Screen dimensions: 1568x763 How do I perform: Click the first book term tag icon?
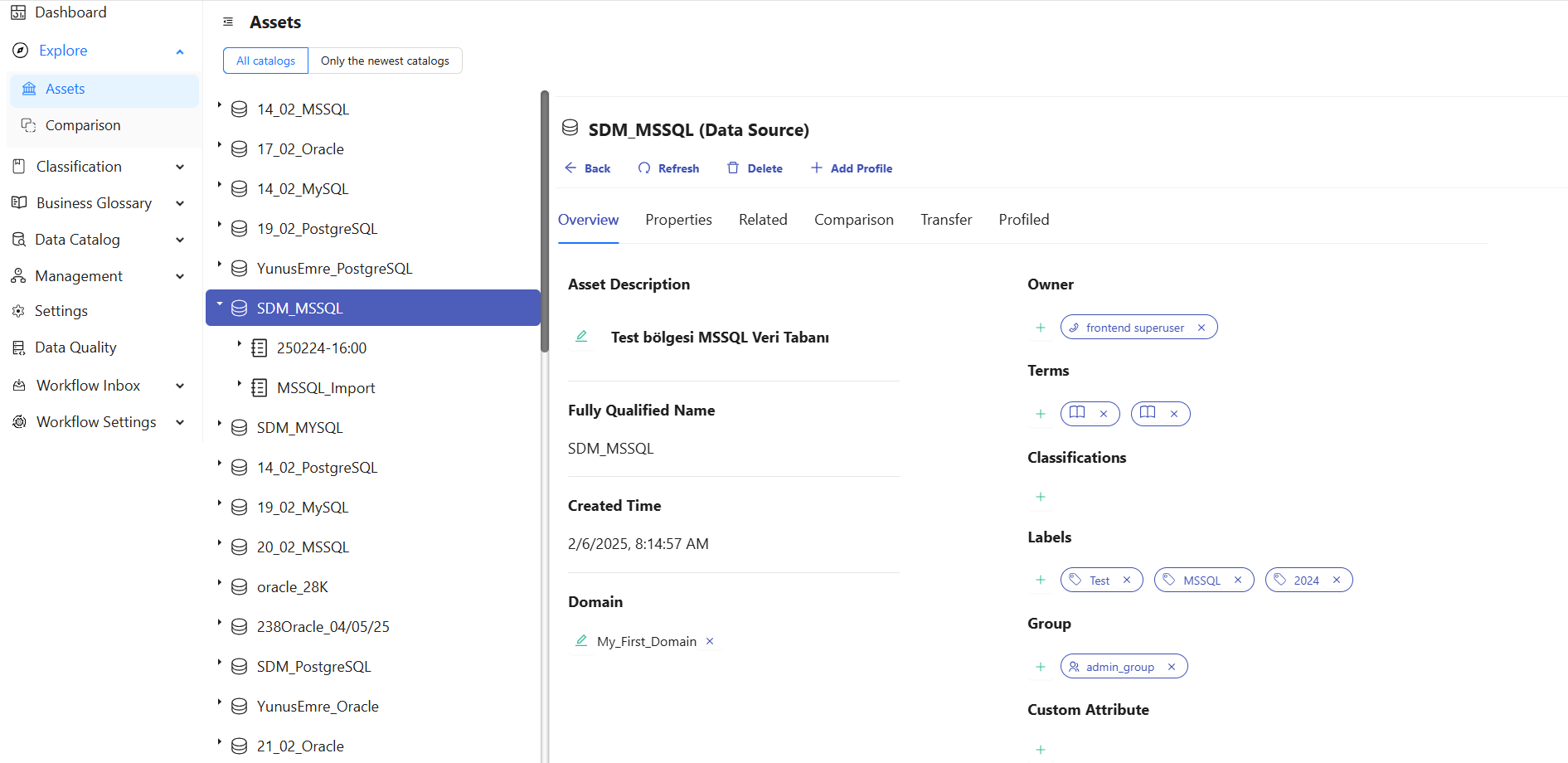pyautogui.click(x=1077, y=413)
